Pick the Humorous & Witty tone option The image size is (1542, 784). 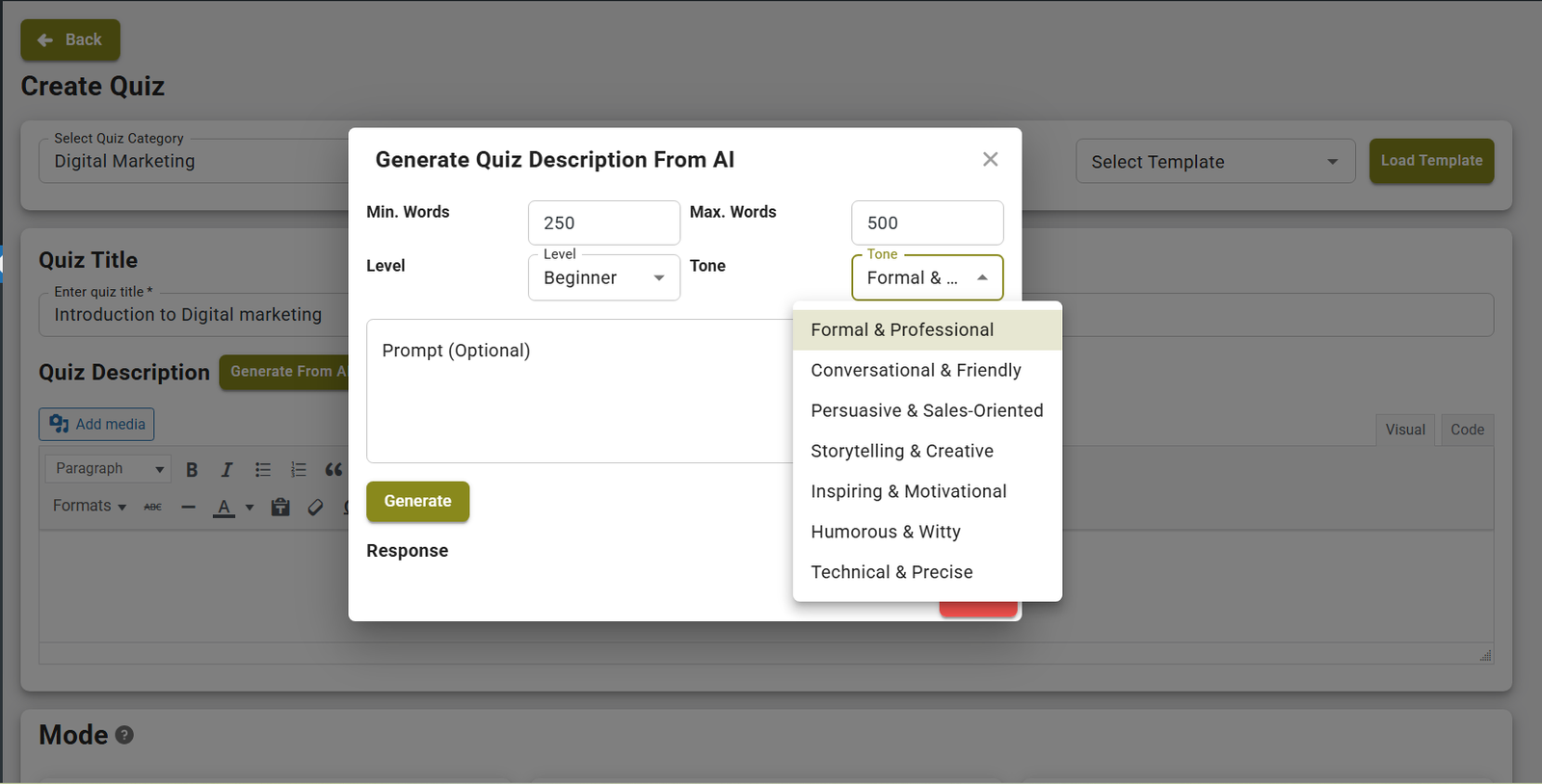[886, 532]
